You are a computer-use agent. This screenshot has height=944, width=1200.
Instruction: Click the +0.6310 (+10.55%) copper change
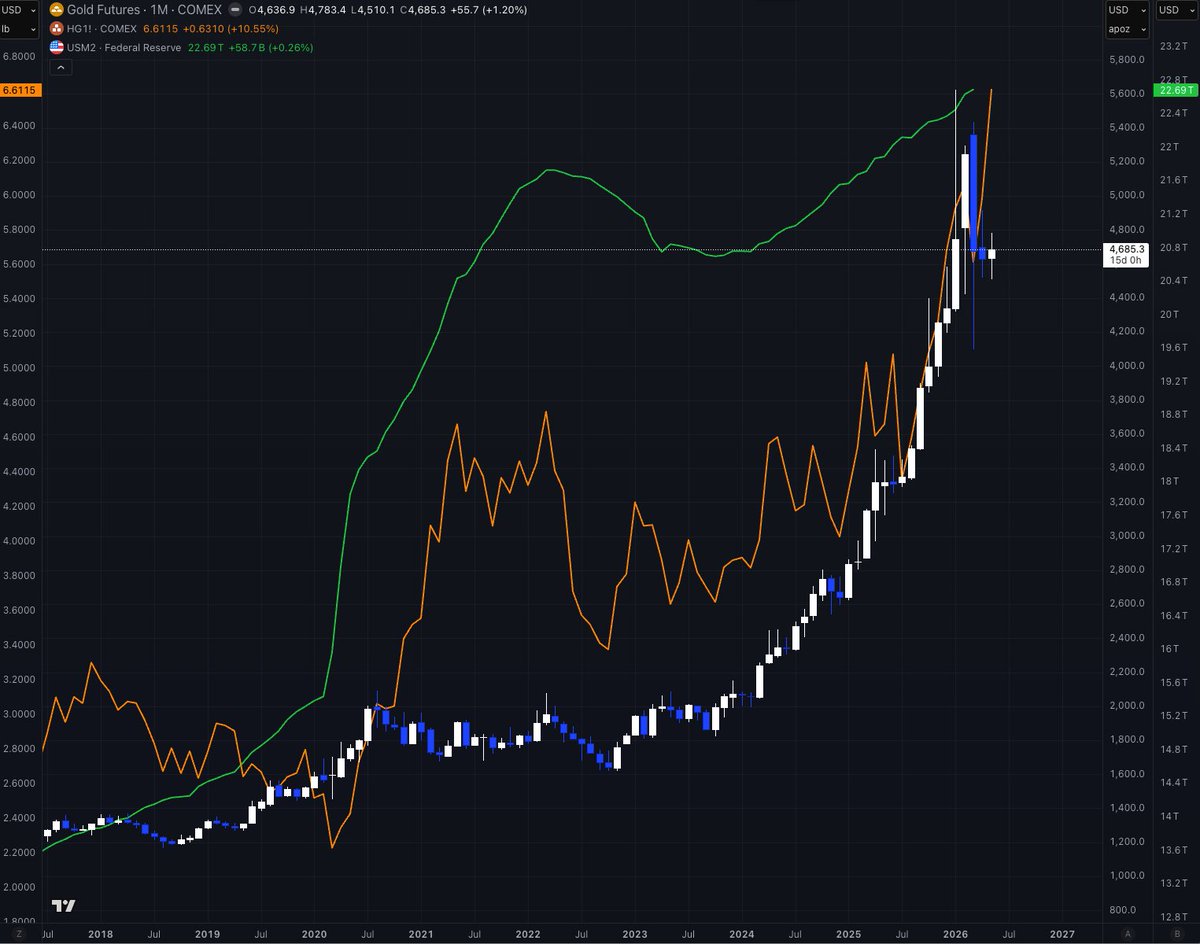coord(233,29)
